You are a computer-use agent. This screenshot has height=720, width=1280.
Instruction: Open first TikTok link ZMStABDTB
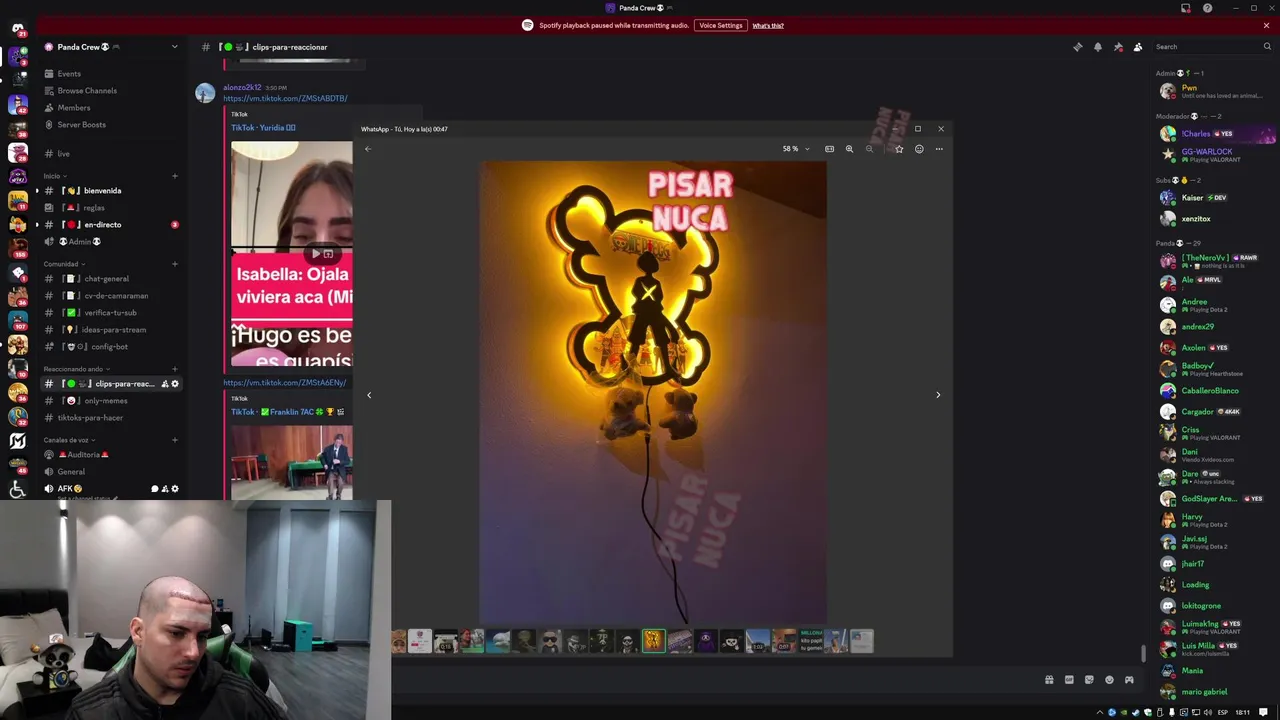pyautogui.click(x=285, y=98)
